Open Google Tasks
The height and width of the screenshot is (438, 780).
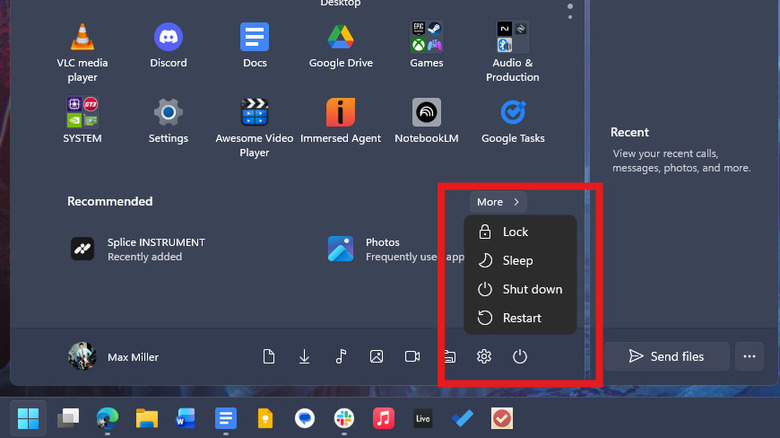512,120
